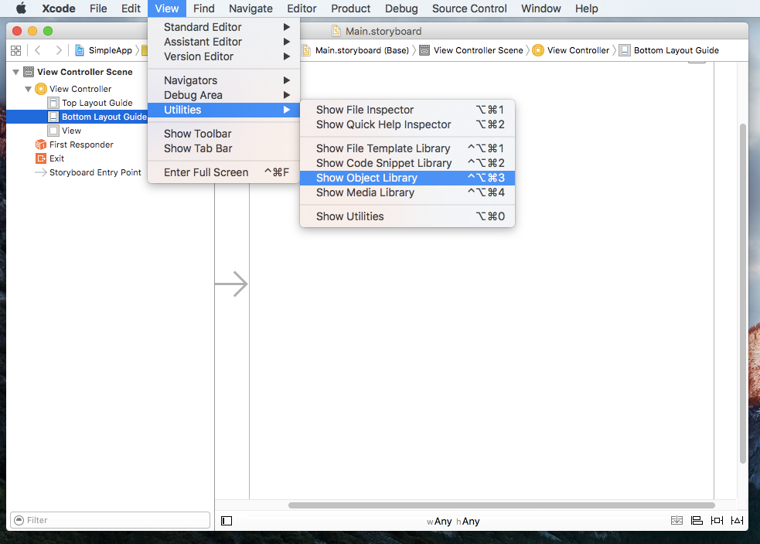Toggle document outline with bottom-left button
The image size is (760, 544).
(226, 521)
